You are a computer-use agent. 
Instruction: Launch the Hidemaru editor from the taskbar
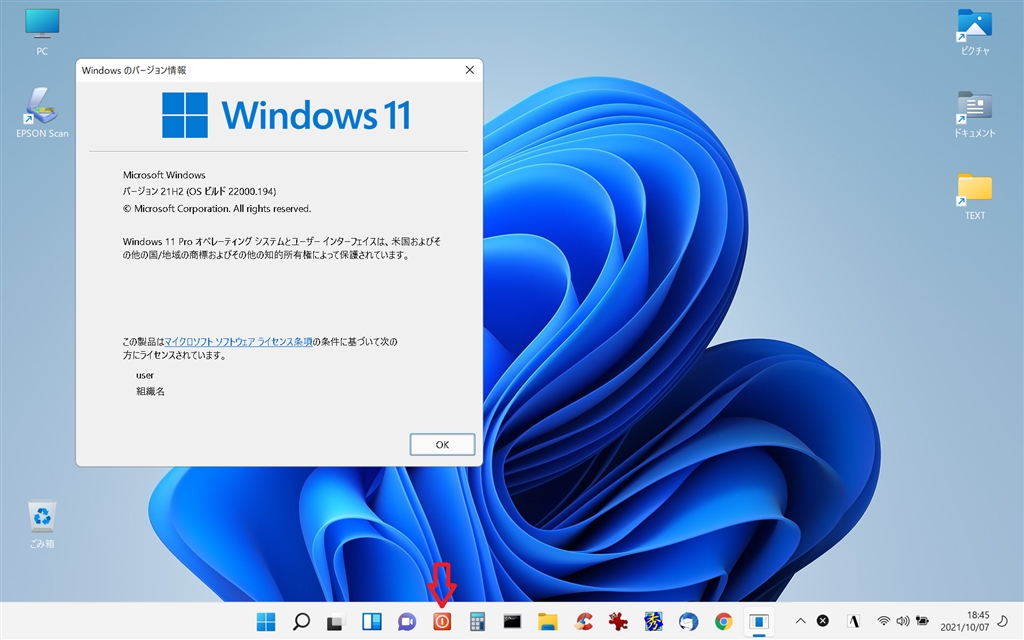653,622
